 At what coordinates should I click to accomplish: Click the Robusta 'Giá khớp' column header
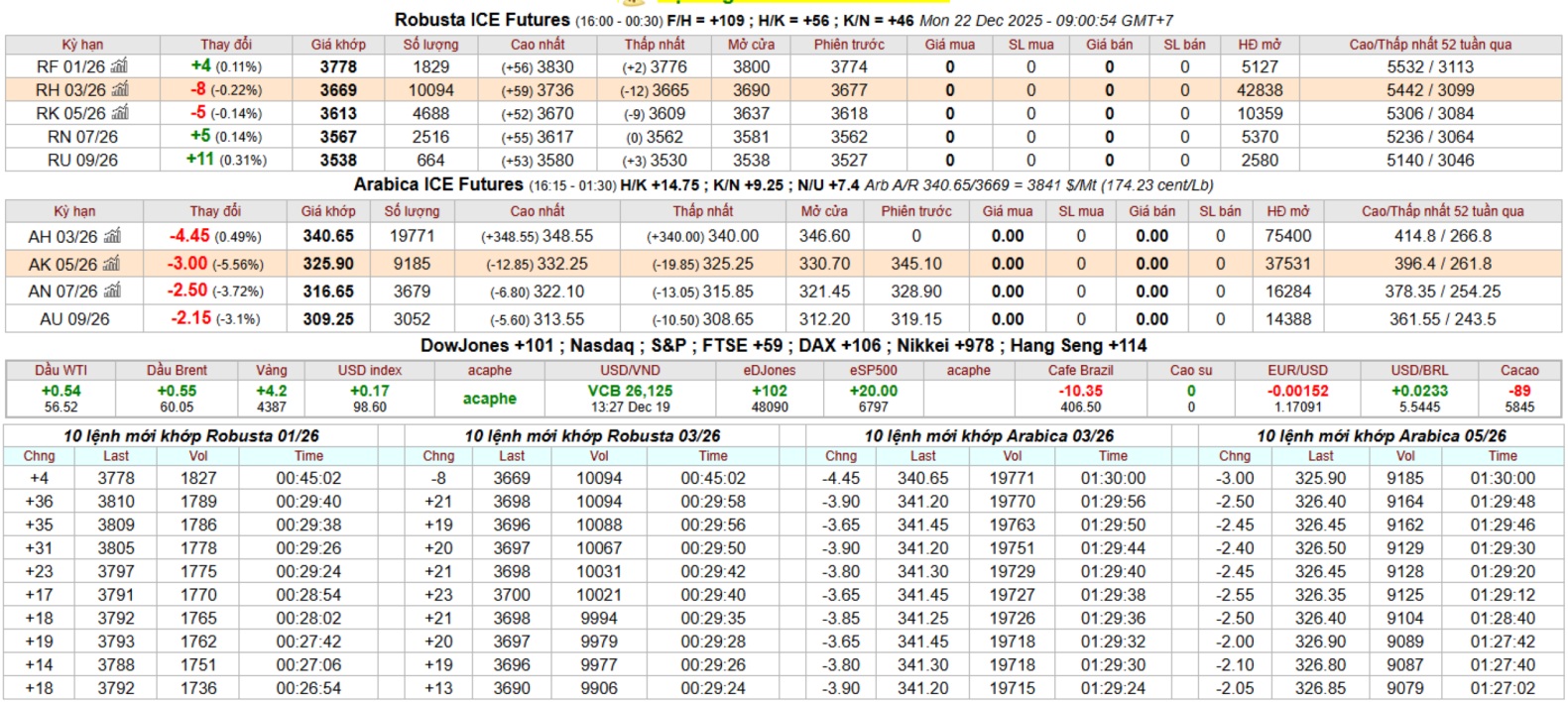point(338,45)
